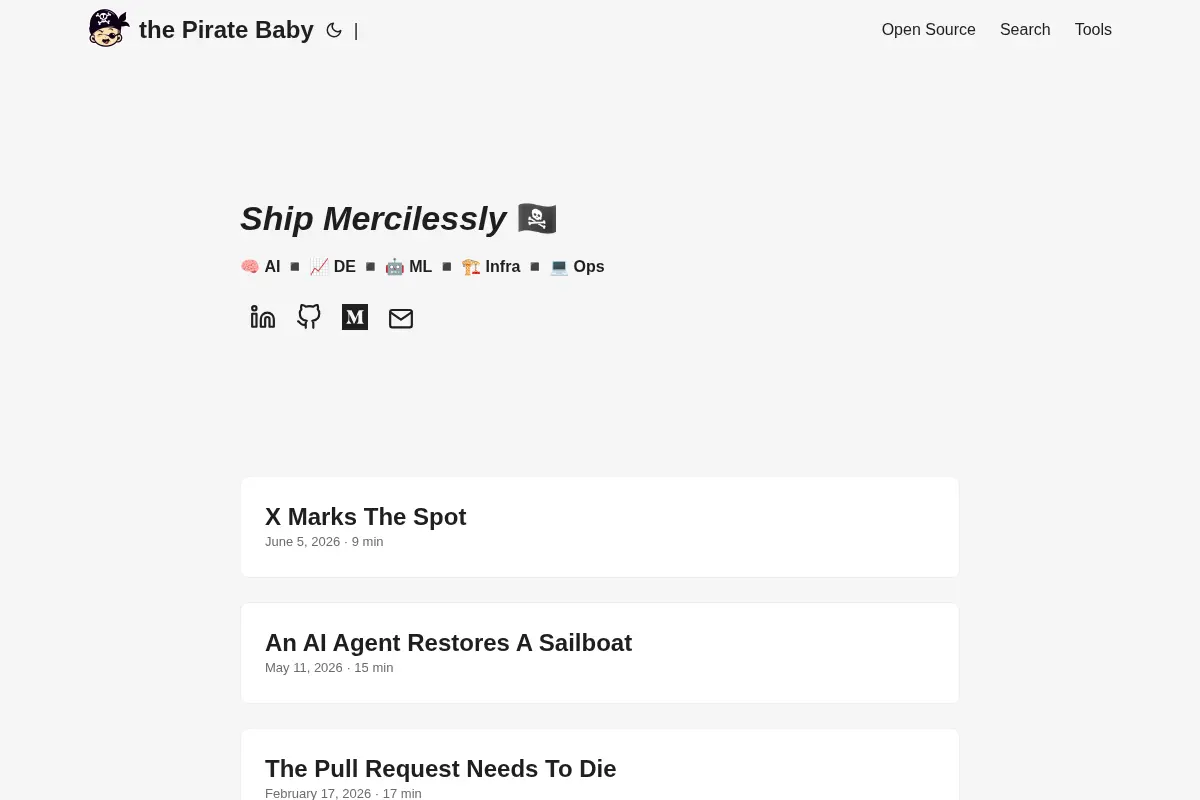Click the crane emoji beside Infra
Screen dimensions: 1200x800
[471, 267]
